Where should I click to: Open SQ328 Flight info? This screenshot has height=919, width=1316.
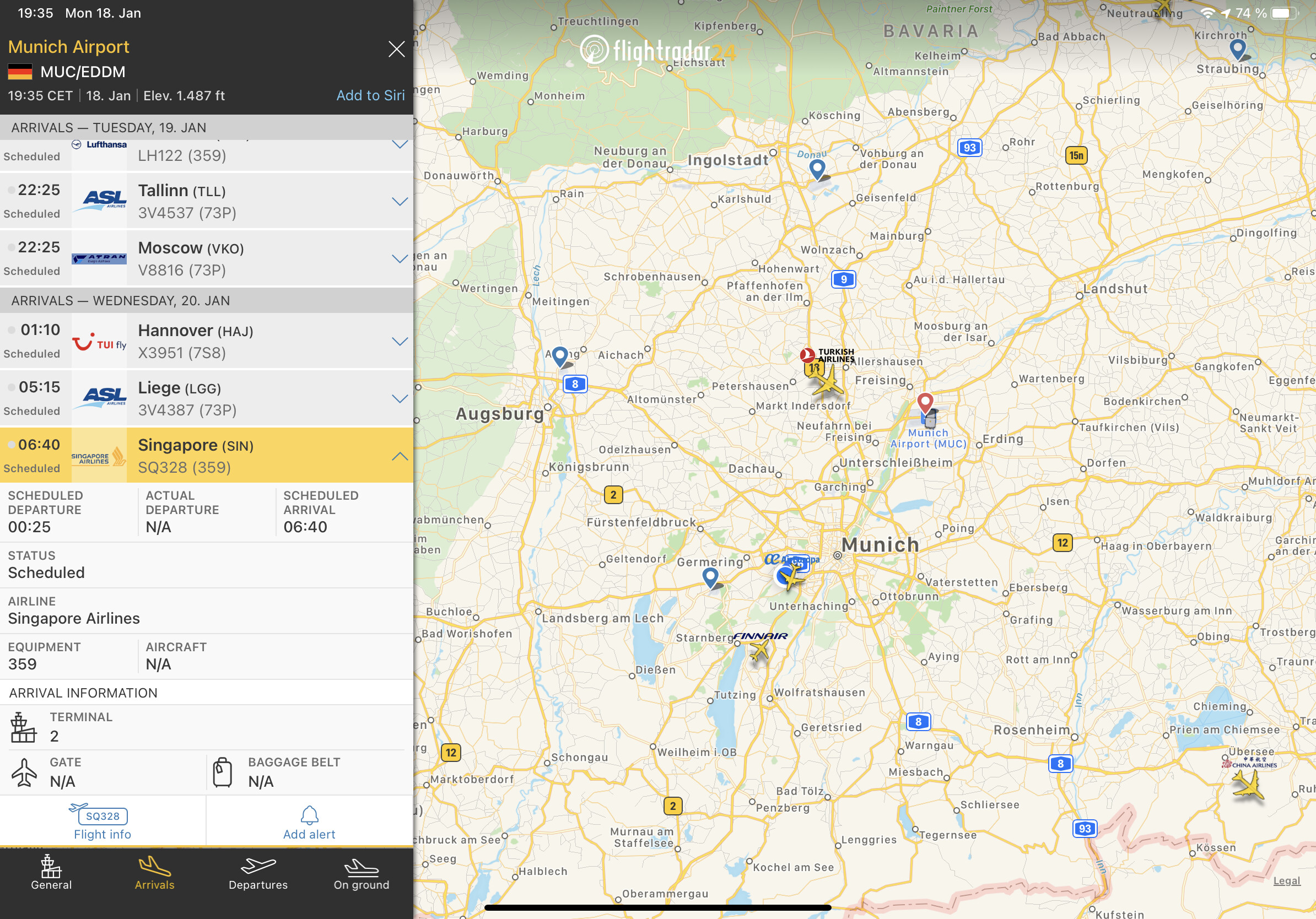click(x=103, y=821)
